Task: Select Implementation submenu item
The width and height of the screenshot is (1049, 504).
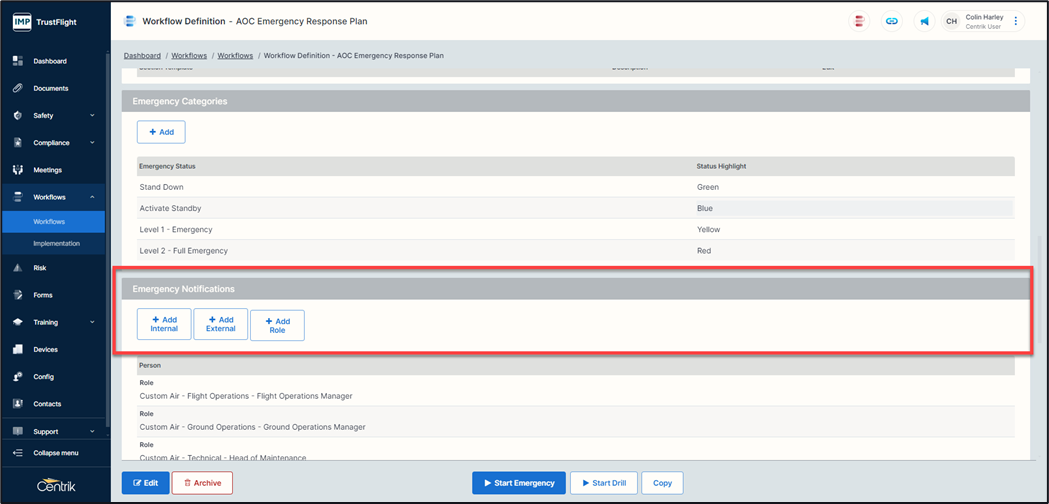Action: point(56,243)
